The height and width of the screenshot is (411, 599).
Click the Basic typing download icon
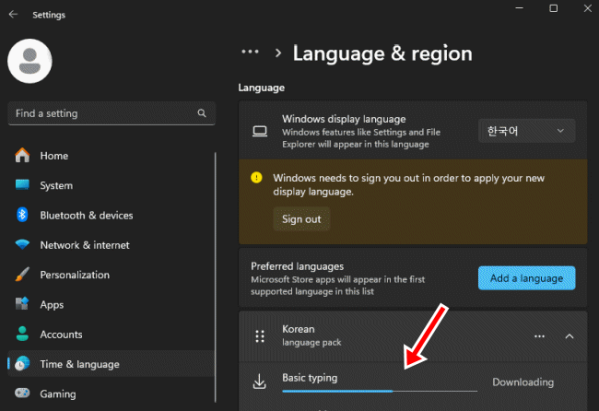coord(259,382)
